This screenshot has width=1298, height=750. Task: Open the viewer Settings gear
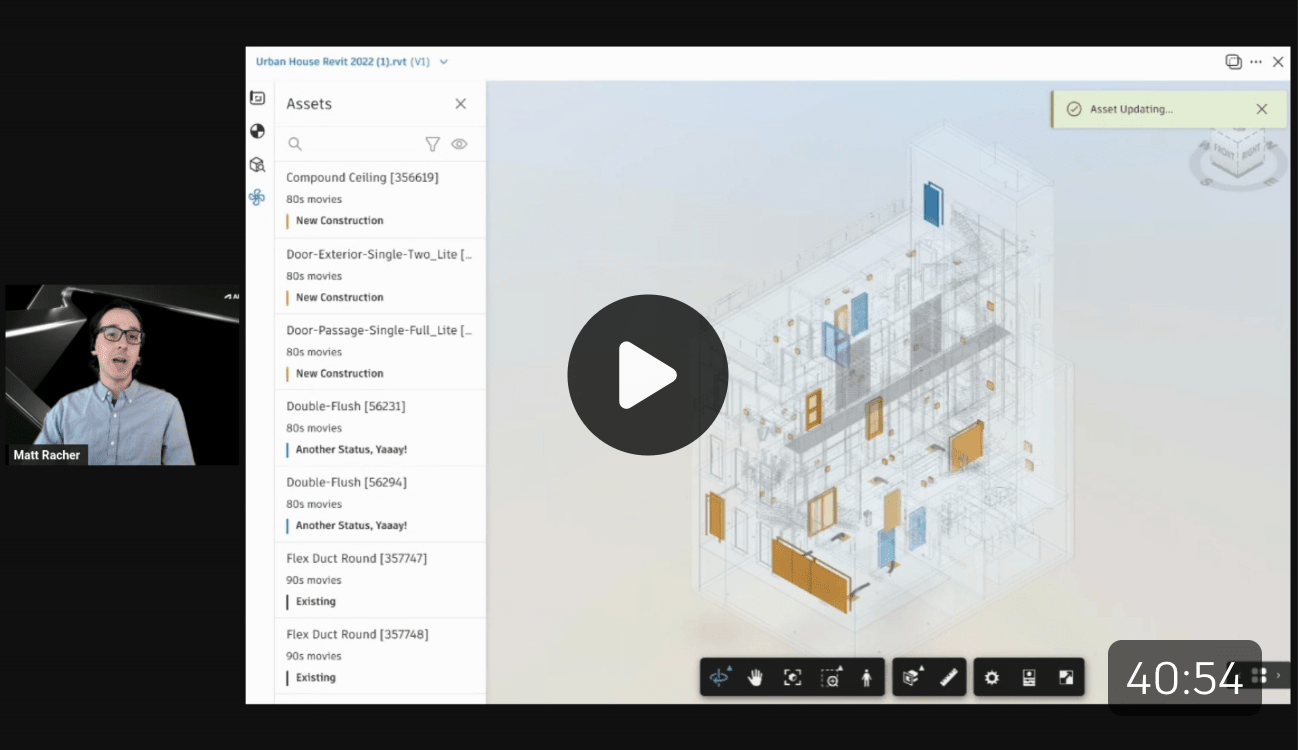tap(990, 677)
